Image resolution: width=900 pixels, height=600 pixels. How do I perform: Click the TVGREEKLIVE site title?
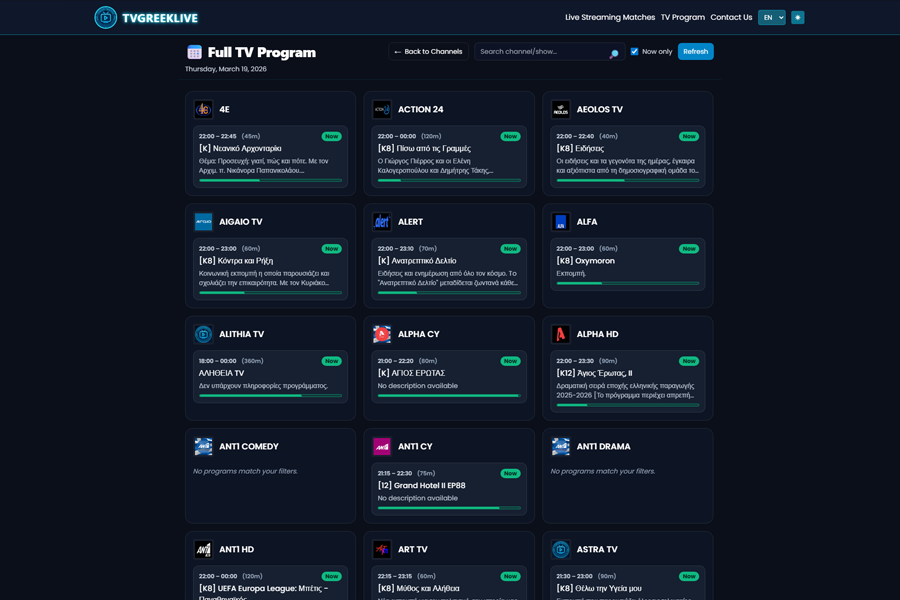coord(160,18)
